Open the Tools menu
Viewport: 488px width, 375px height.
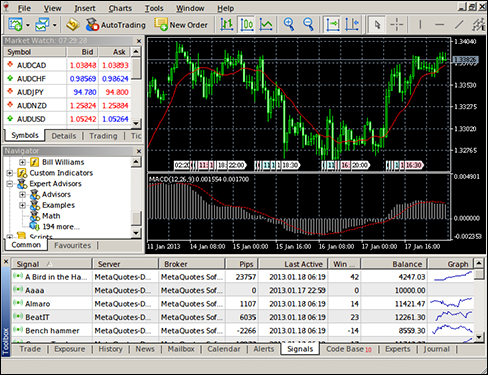(154, 8)
